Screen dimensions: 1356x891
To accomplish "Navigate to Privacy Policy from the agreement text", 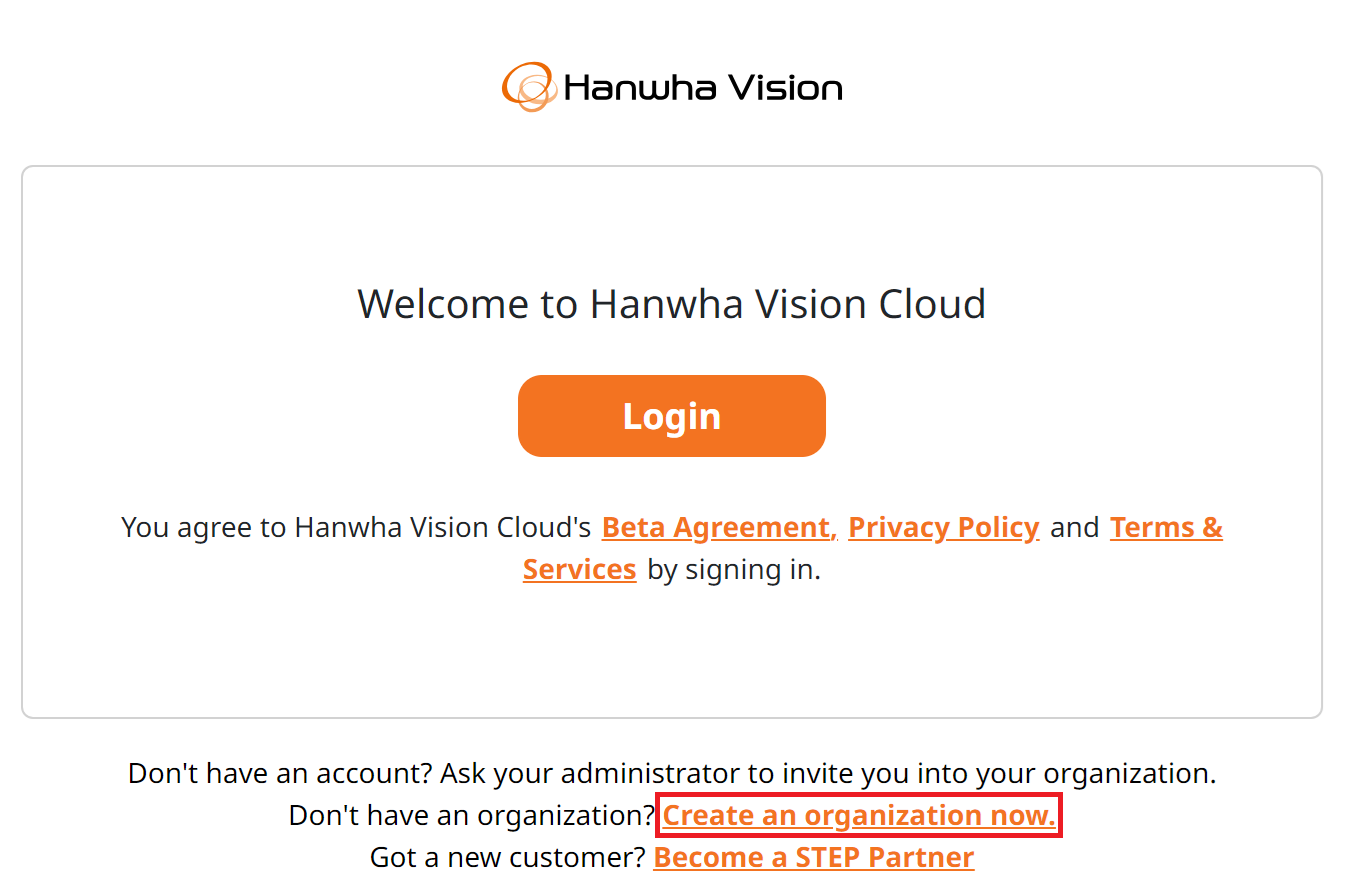I will pyautogui.click(x=943, y=527).
